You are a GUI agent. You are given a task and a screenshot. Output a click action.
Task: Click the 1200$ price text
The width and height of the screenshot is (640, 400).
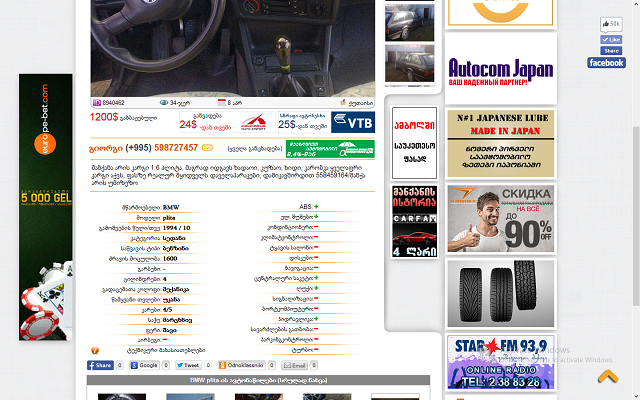[104, 117]
